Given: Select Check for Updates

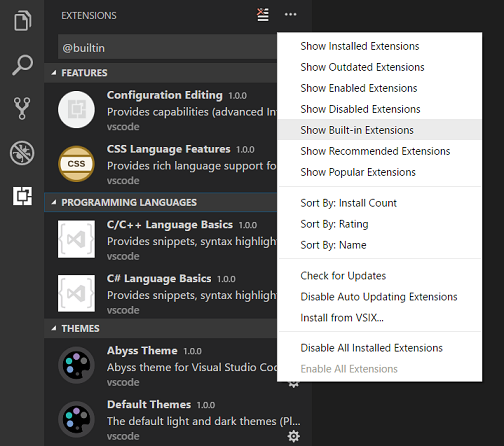Looking at the screenshot, I should tap(379, 276).
